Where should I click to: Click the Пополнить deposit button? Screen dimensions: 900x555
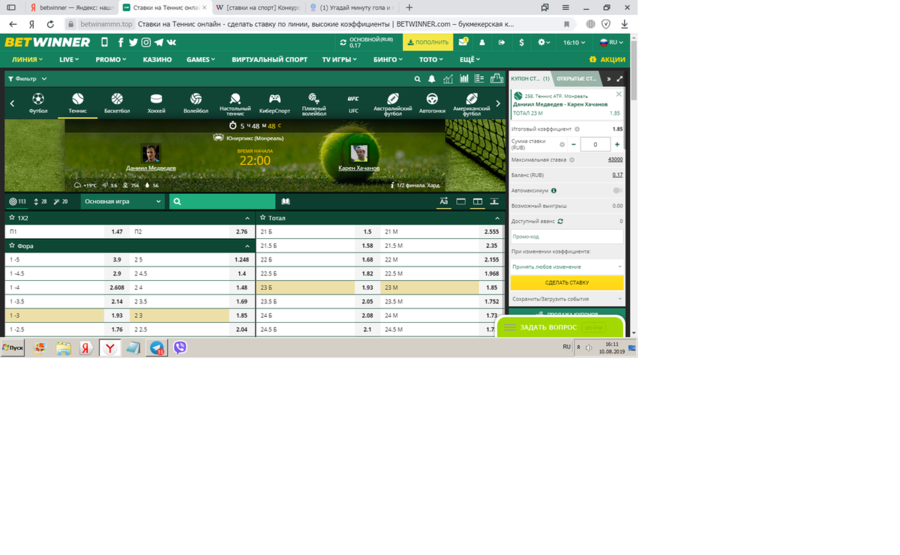[x=428, y=43]
